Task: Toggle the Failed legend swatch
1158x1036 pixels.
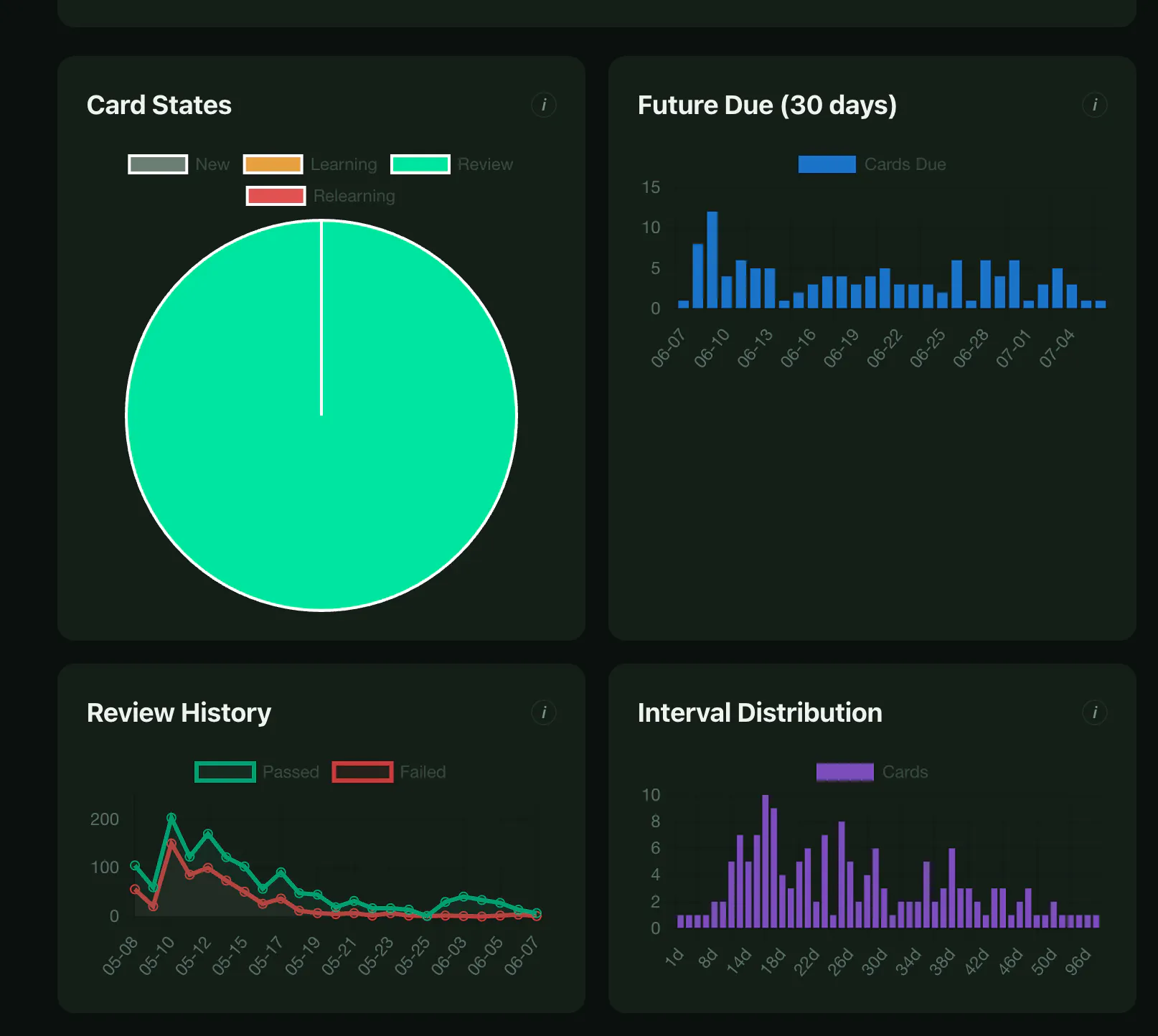Action: 362,772
